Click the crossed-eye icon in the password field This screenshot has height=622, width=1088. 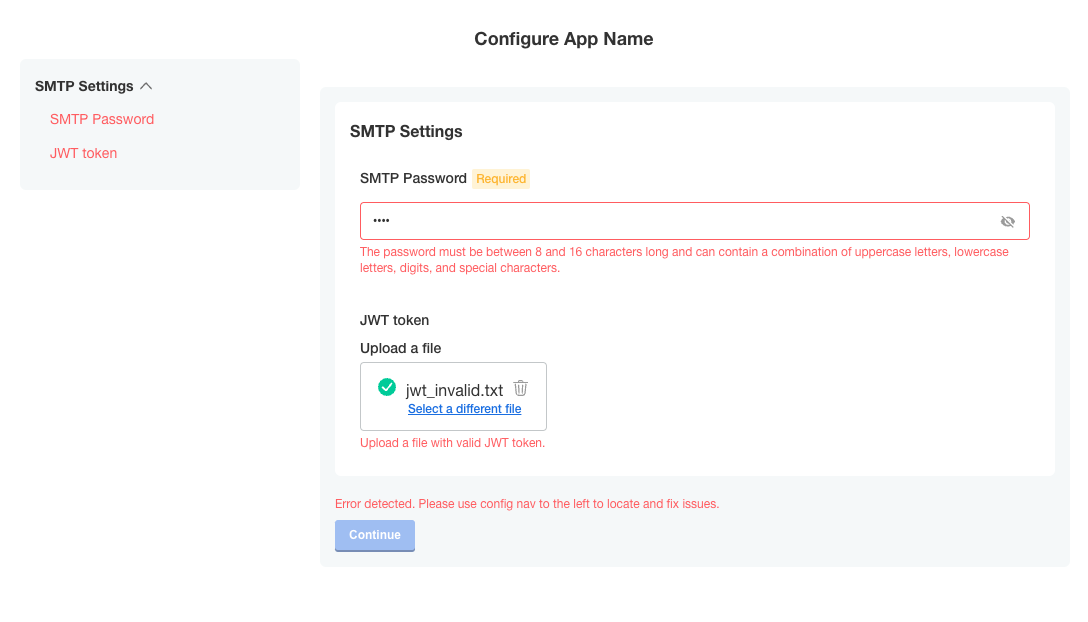1007,221
